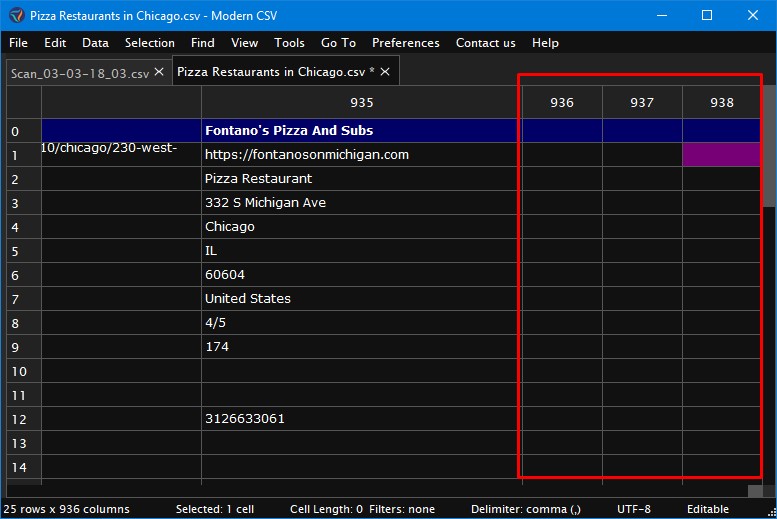The width and height of the screenshot is (777, 519).
Task: Open the Help menu
Action: point(545,43)
